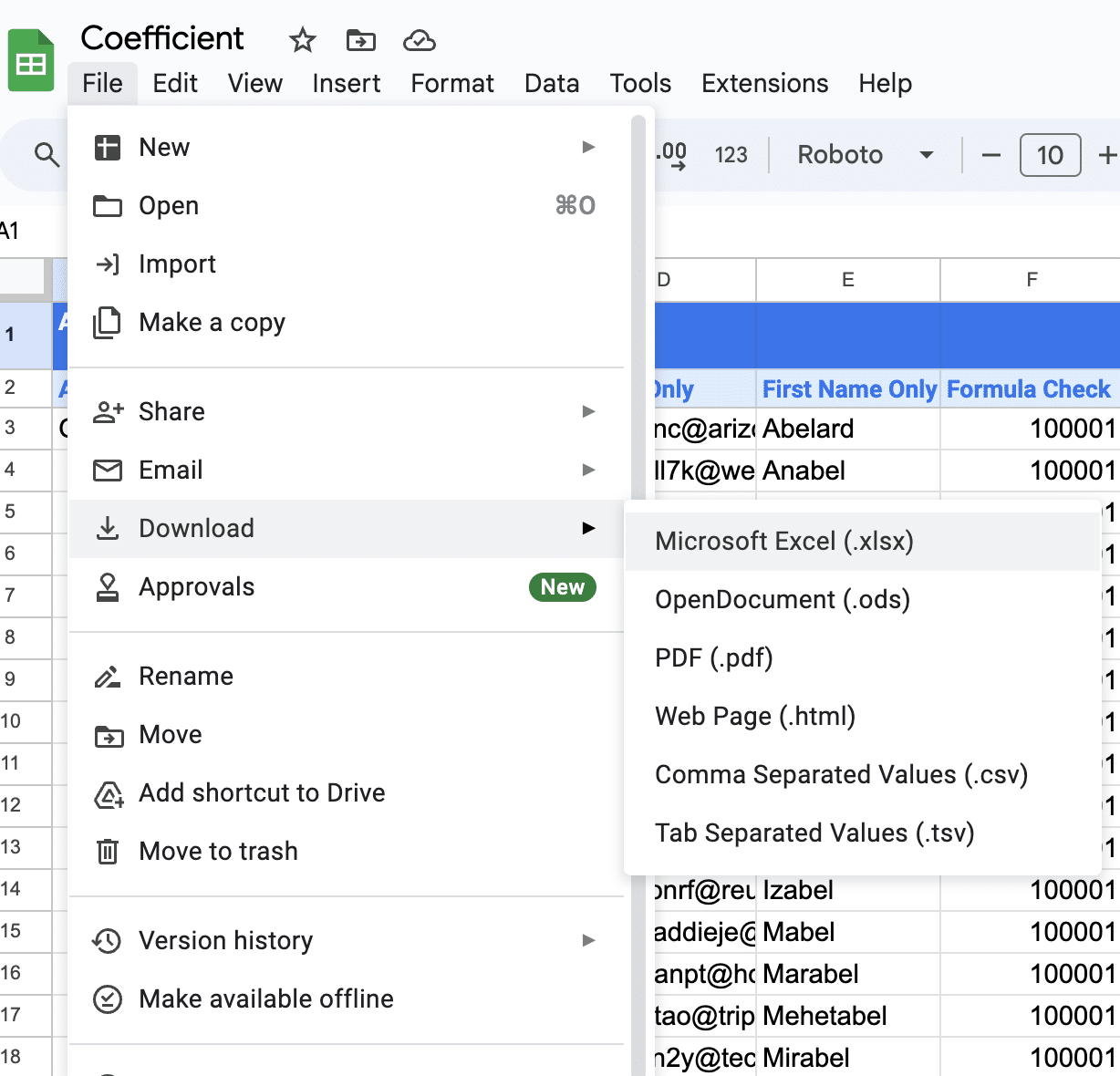Download as Microsoft Excel (.xlsx)

(862, 541)
